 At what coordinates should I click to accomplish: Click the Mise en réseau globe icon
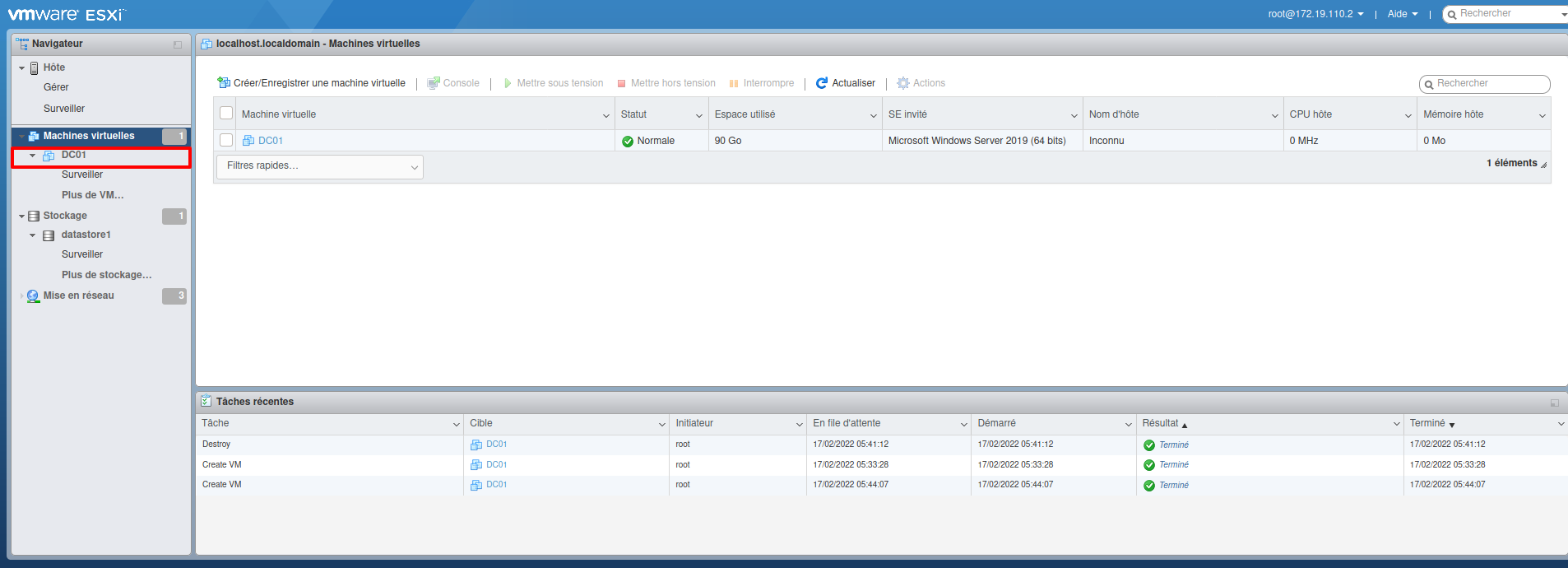click(x=33, y=296)
